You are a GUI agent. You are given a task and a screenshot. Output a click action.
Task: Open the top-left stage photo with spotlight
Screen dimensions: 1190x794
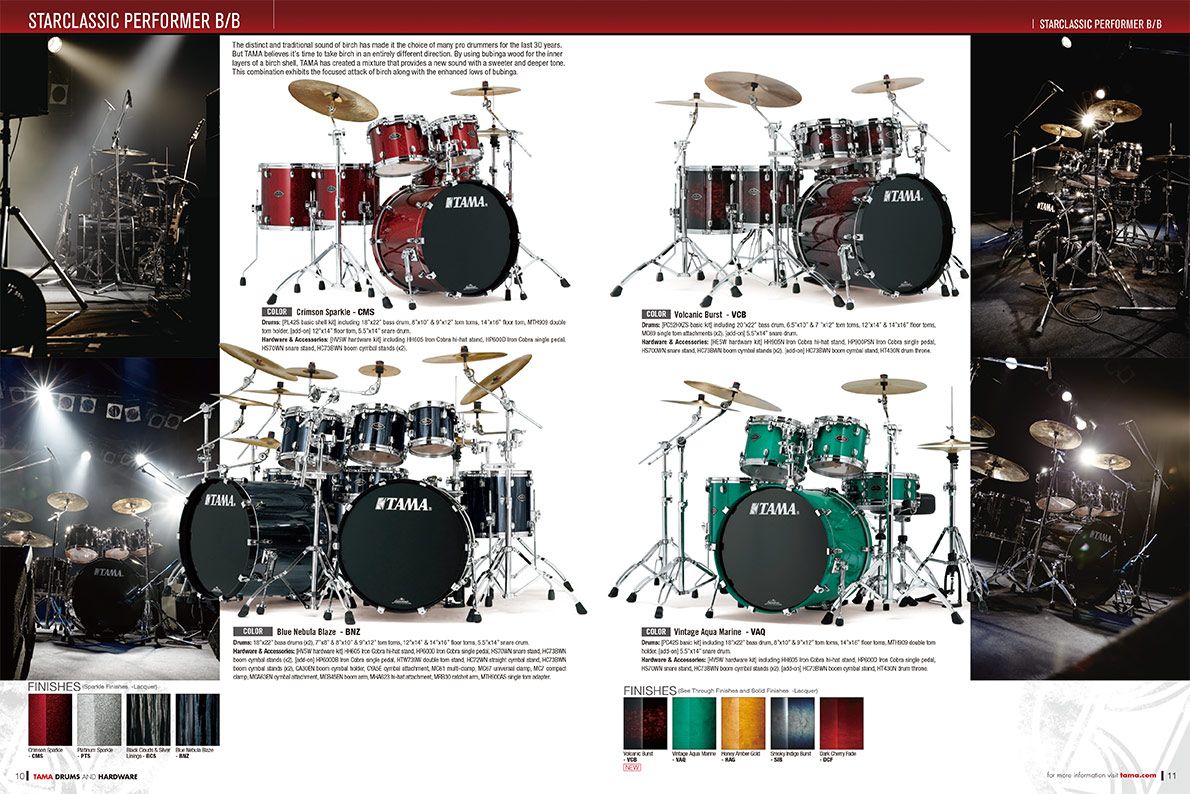click(x=109, y=195)
